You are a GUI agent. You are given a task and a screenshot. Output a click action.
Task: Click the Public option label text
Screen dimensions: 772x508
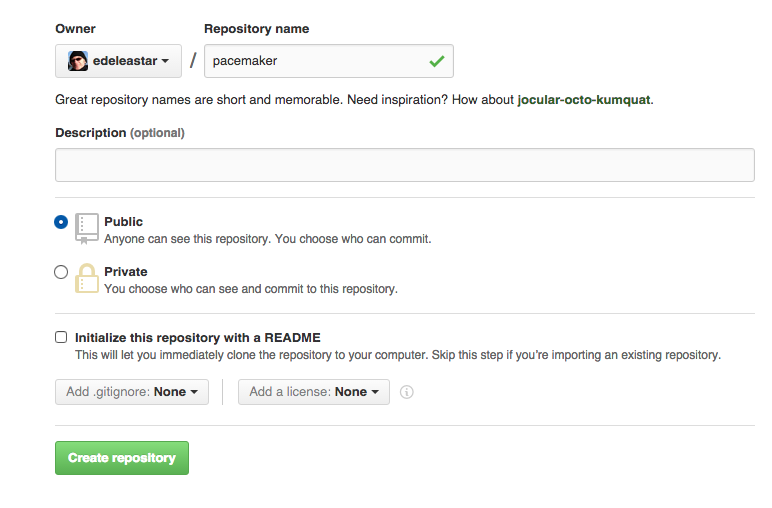(124, 222)
